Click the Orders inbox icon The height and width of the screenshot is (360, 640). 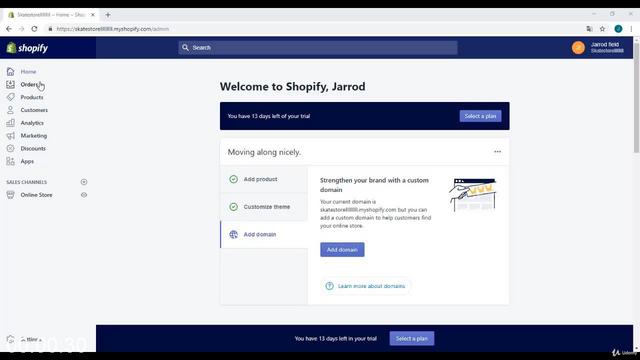pyautogui.click(x=11, y=84)
